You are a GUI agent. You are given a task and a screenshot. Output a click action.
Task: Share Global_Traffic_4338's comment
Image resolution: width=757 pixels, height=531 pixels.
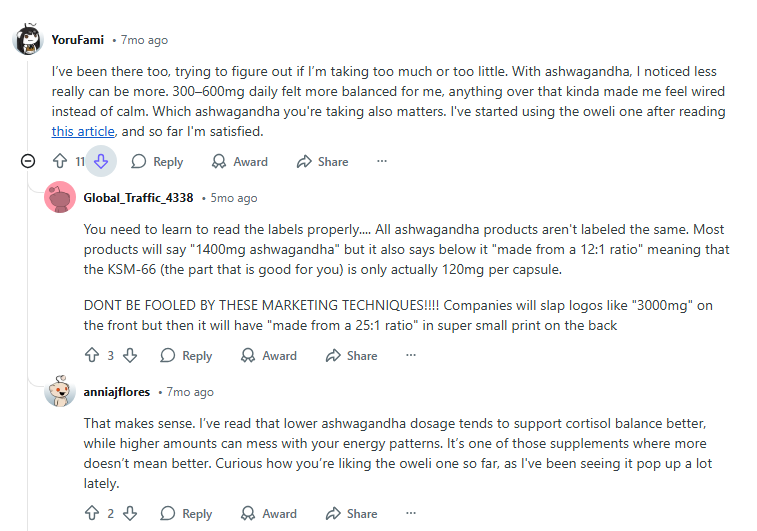(351, 355)
